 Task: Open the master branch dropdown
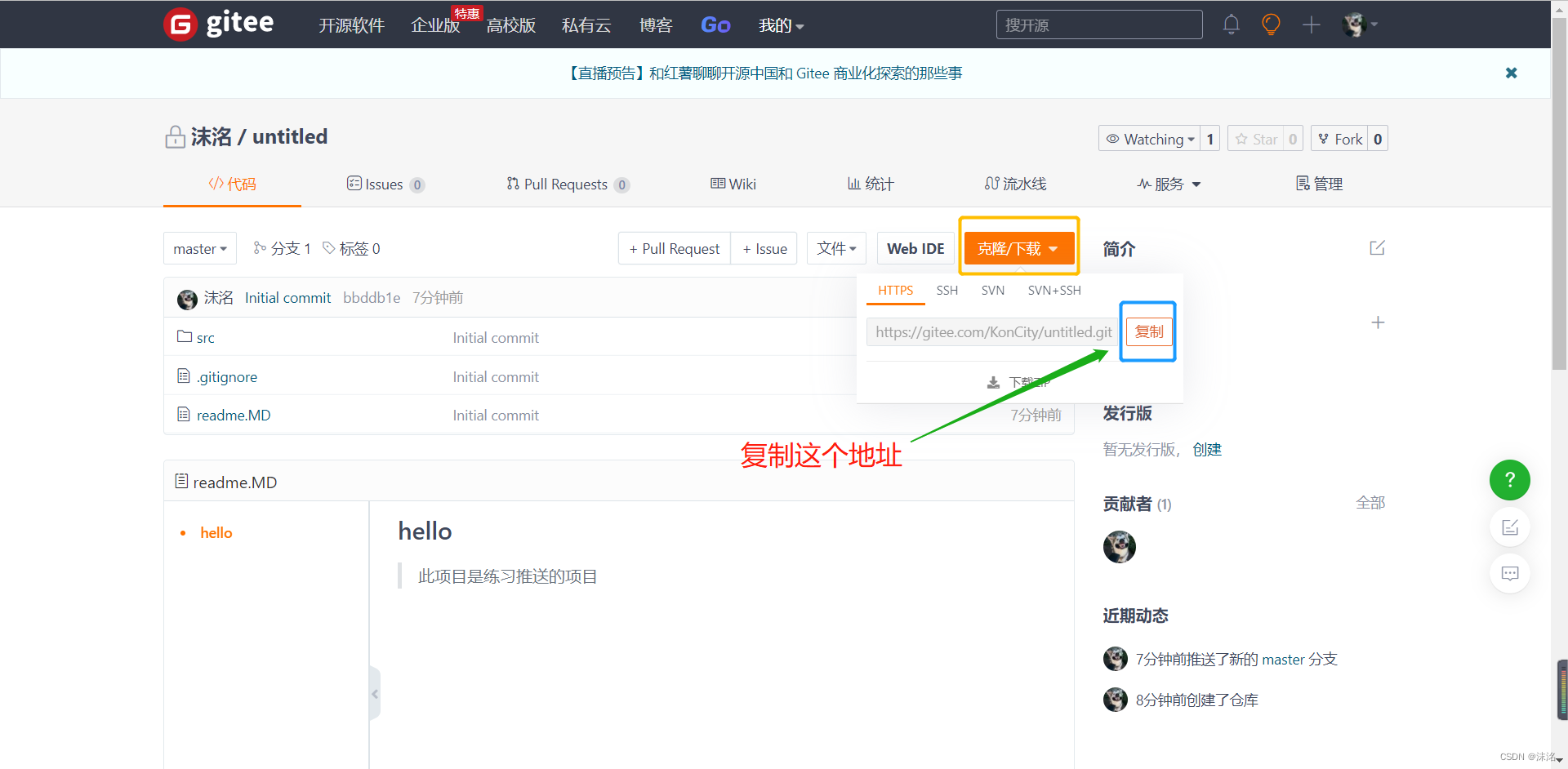point(200,248)
